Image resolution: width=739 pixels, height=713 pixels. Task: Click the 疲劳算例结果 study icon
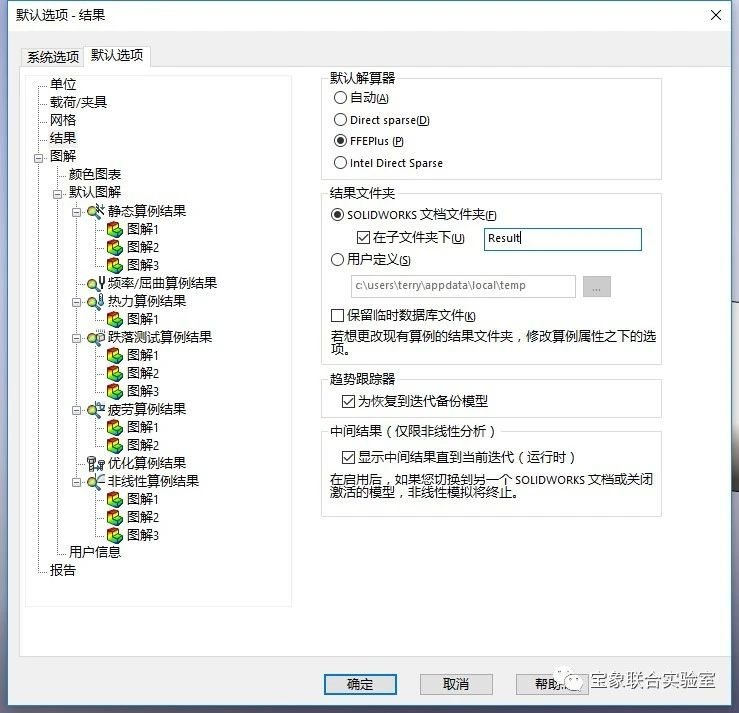pos(96,410)
